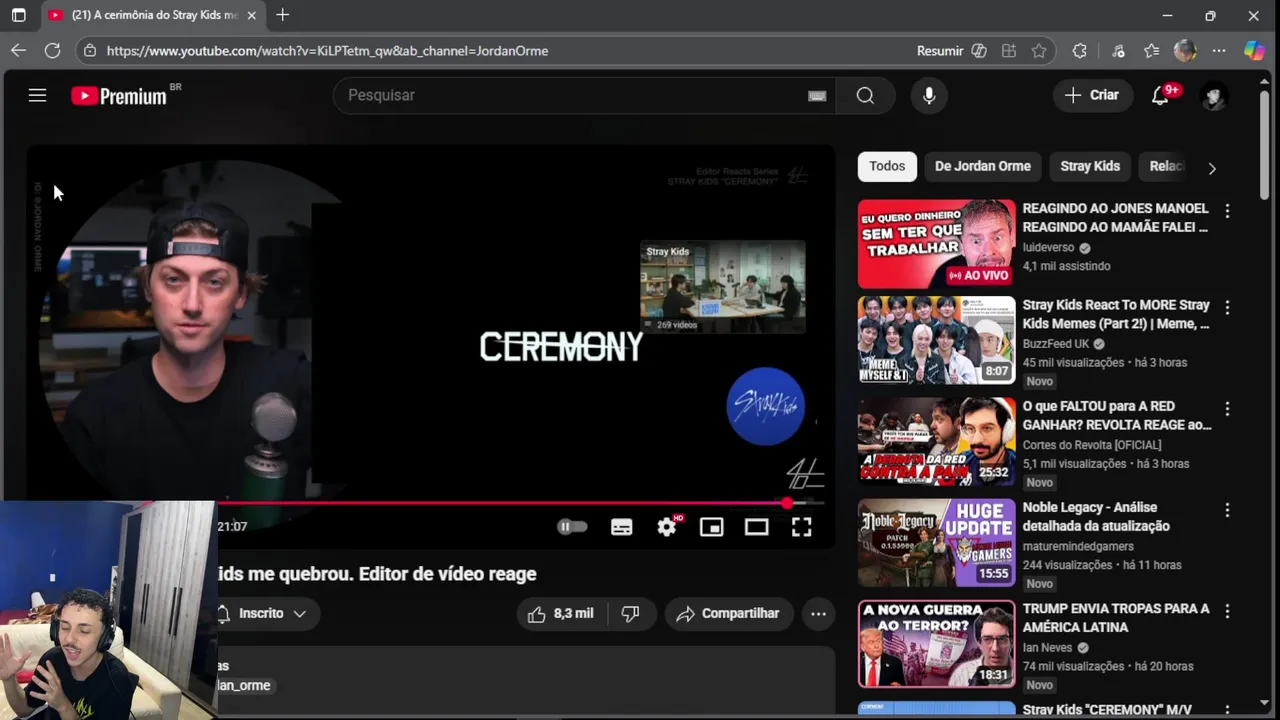Enter full screen mode
The image size is (1280, 720).
(802, 527)
